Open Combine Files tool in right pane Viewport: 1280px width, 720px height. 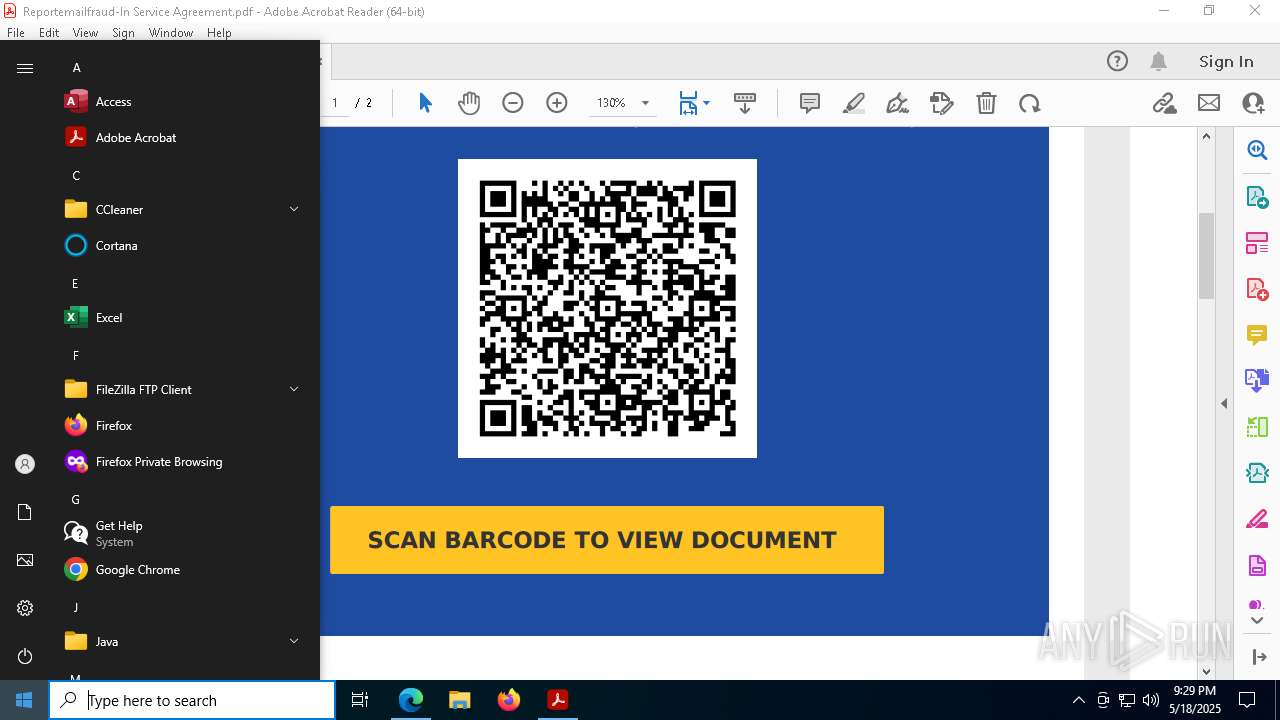click(x=1257, y=380)
